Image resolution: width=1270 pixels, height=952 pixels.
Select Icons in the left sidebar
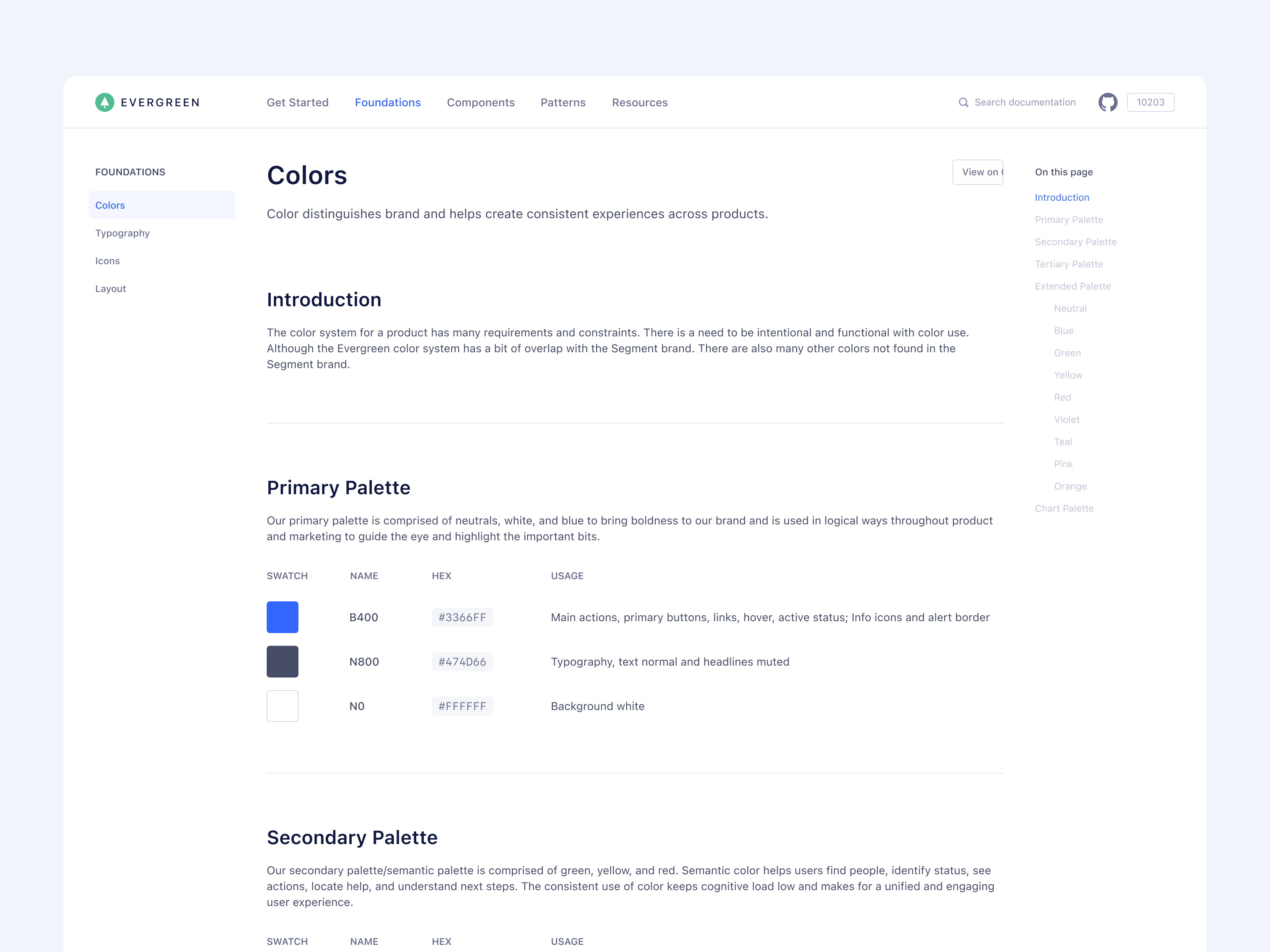tap(108, 261)
